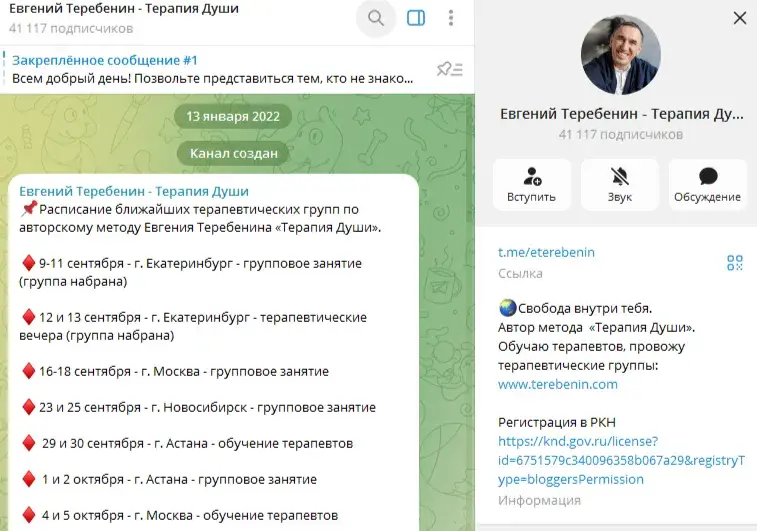Click the subscriber count in chat header

(x=70, y=28)
